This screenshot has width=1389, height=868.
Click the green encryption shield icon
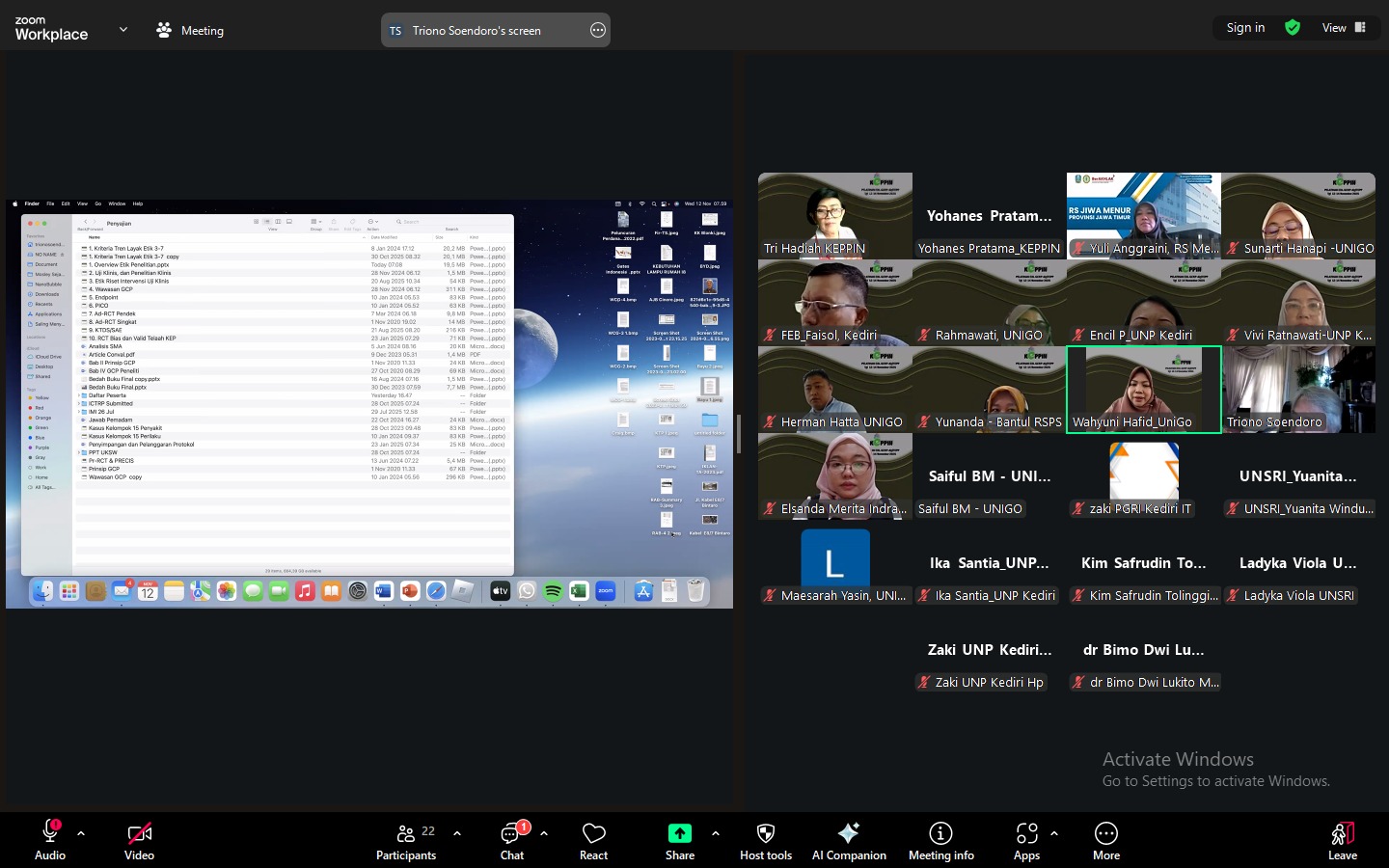[x=1293, y=28]
